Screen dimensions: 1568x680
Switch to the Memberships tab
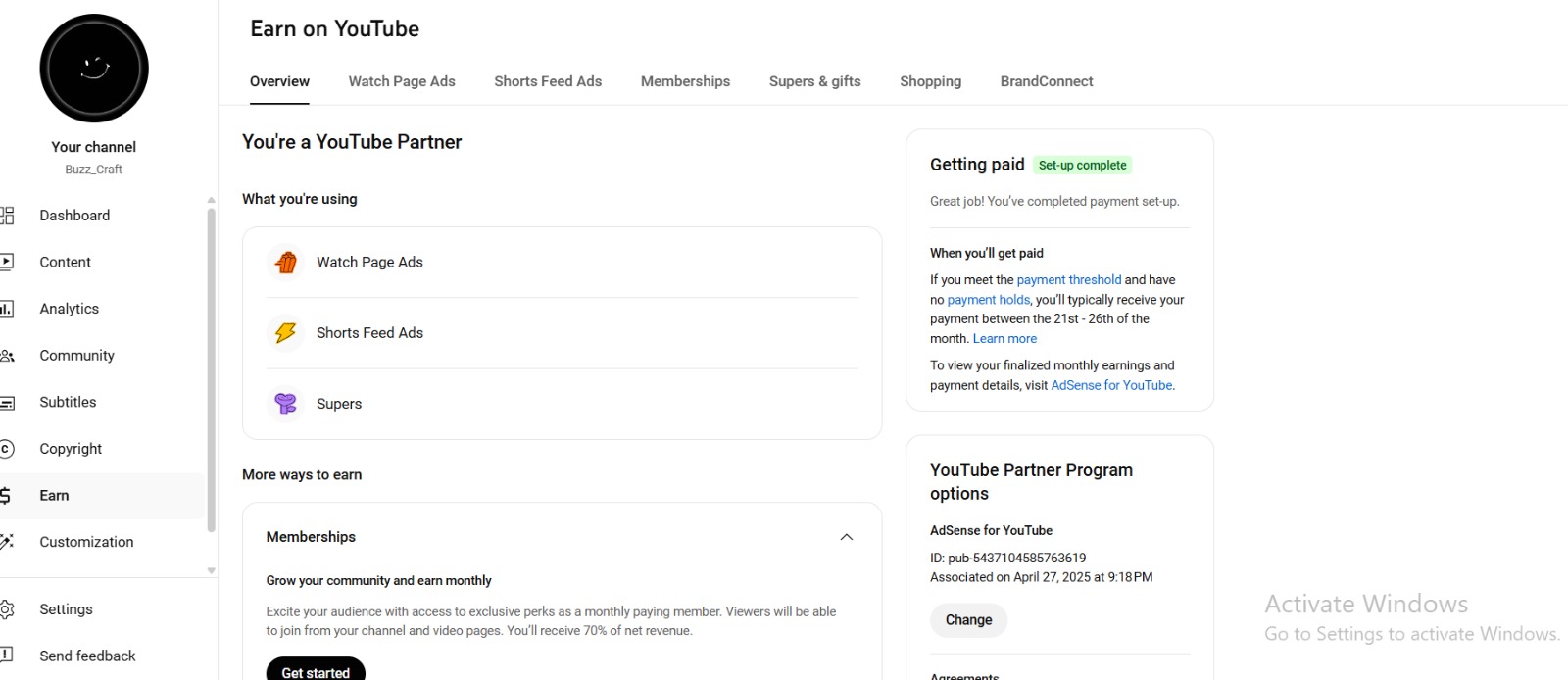tap(685, 81)
